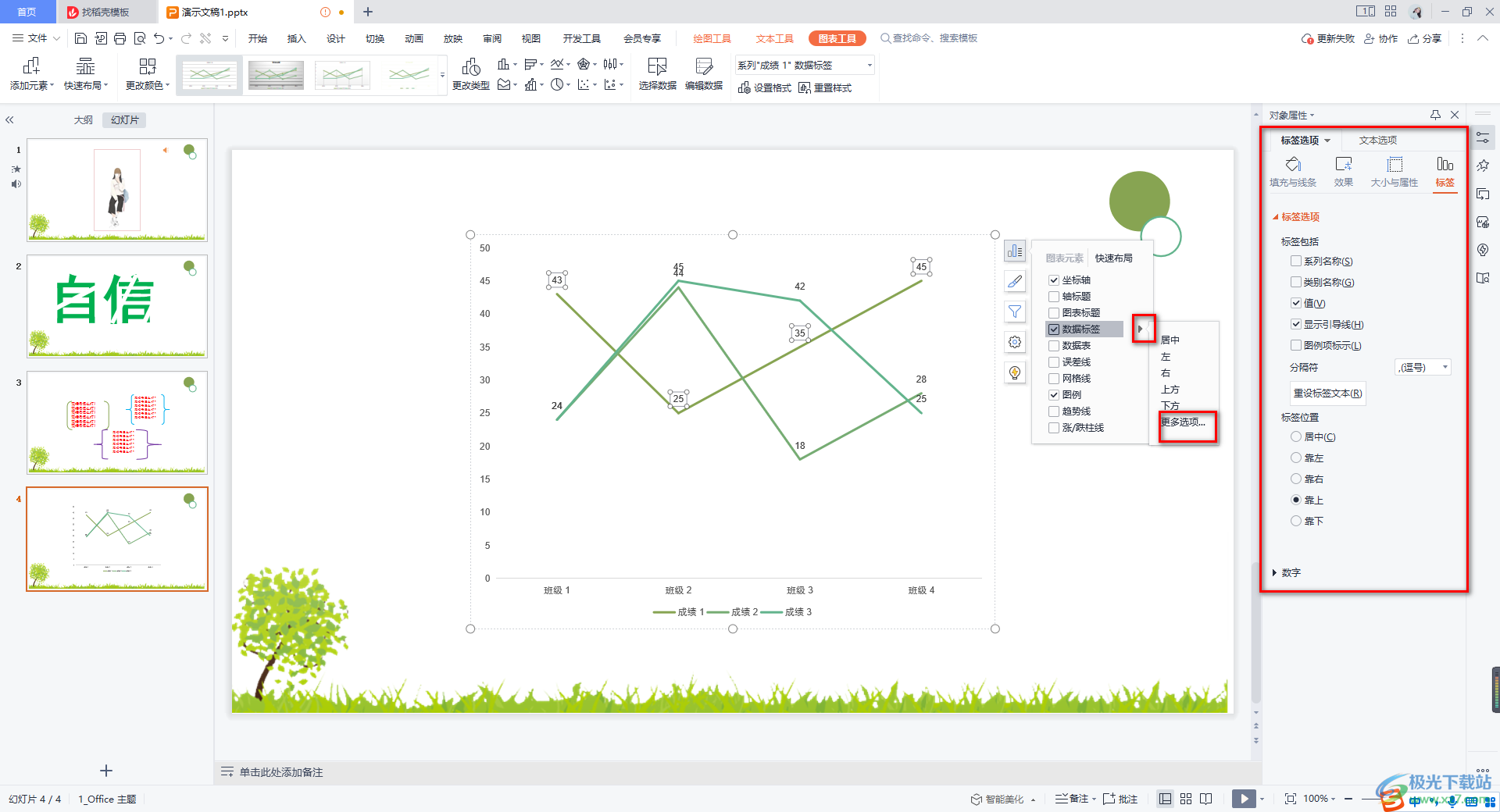Click fit-to-window zoom icon
Viewport: 1500px width, 812px height.
coord(1290,799)
